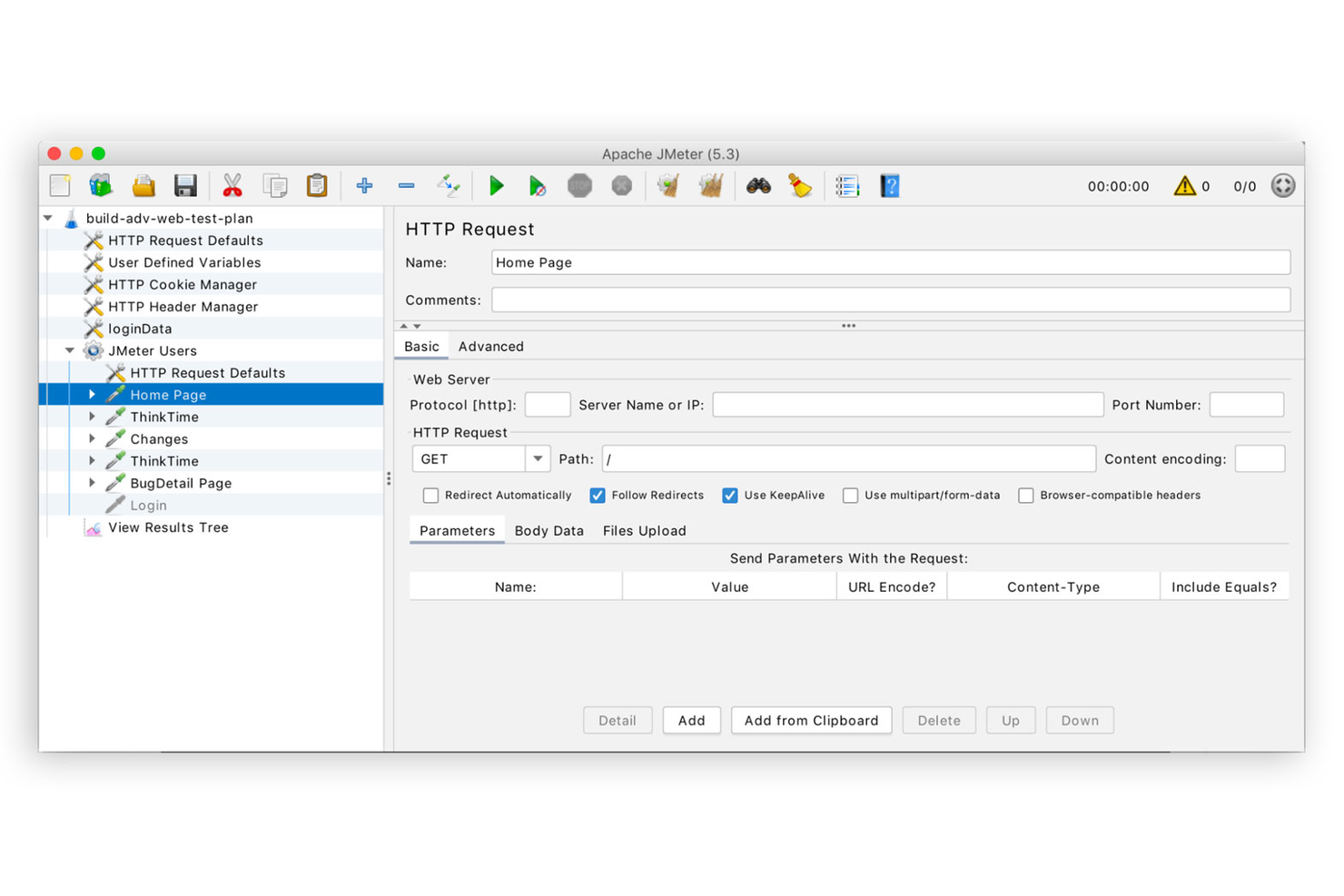Check Use multipart/form-data
The image size is (1344, 896).
(850, 495)
